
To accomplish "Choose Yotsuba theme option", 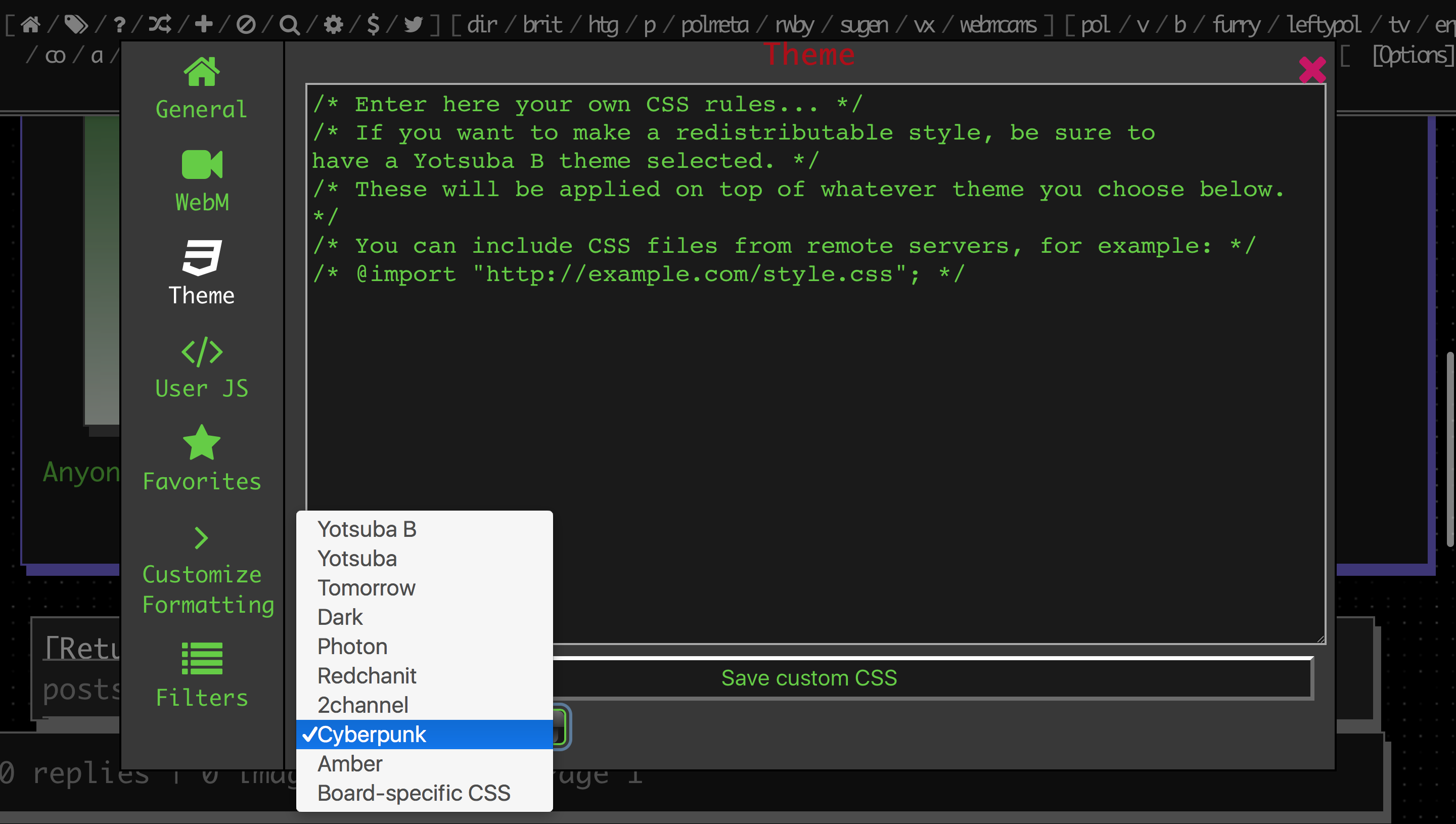I will pyautogui.click(x=424, y=559).
